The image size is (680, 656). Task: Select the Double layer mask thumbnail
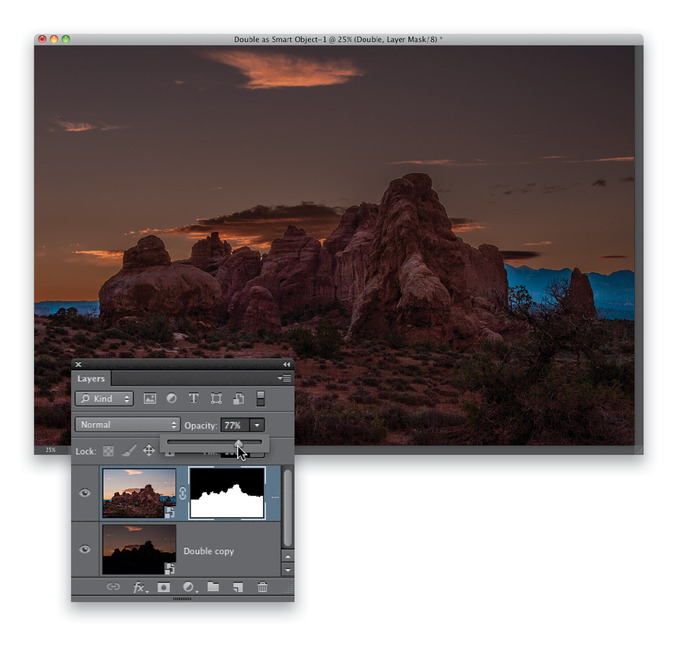[x=227, y=493]
